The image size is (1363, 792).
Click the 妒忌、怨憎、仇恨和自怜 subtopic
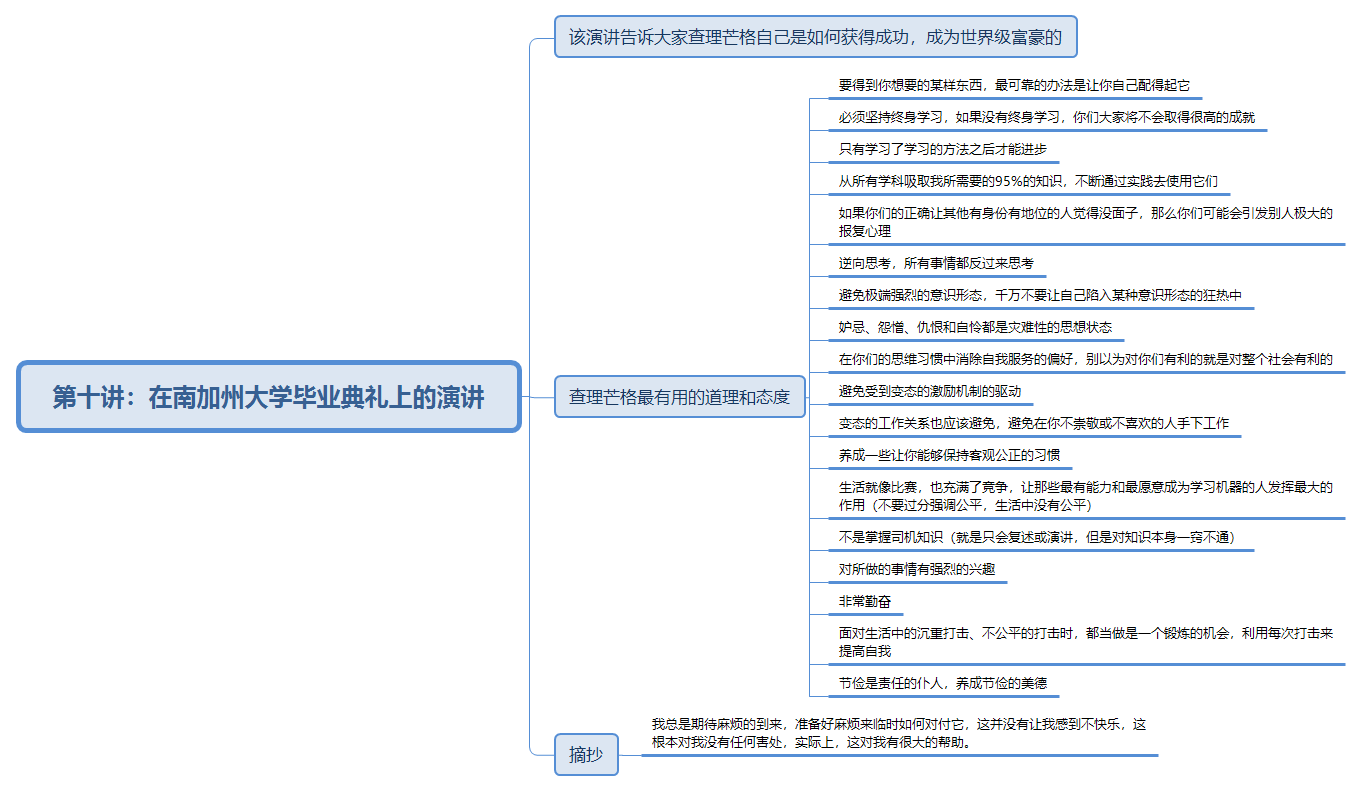[975, 327]
